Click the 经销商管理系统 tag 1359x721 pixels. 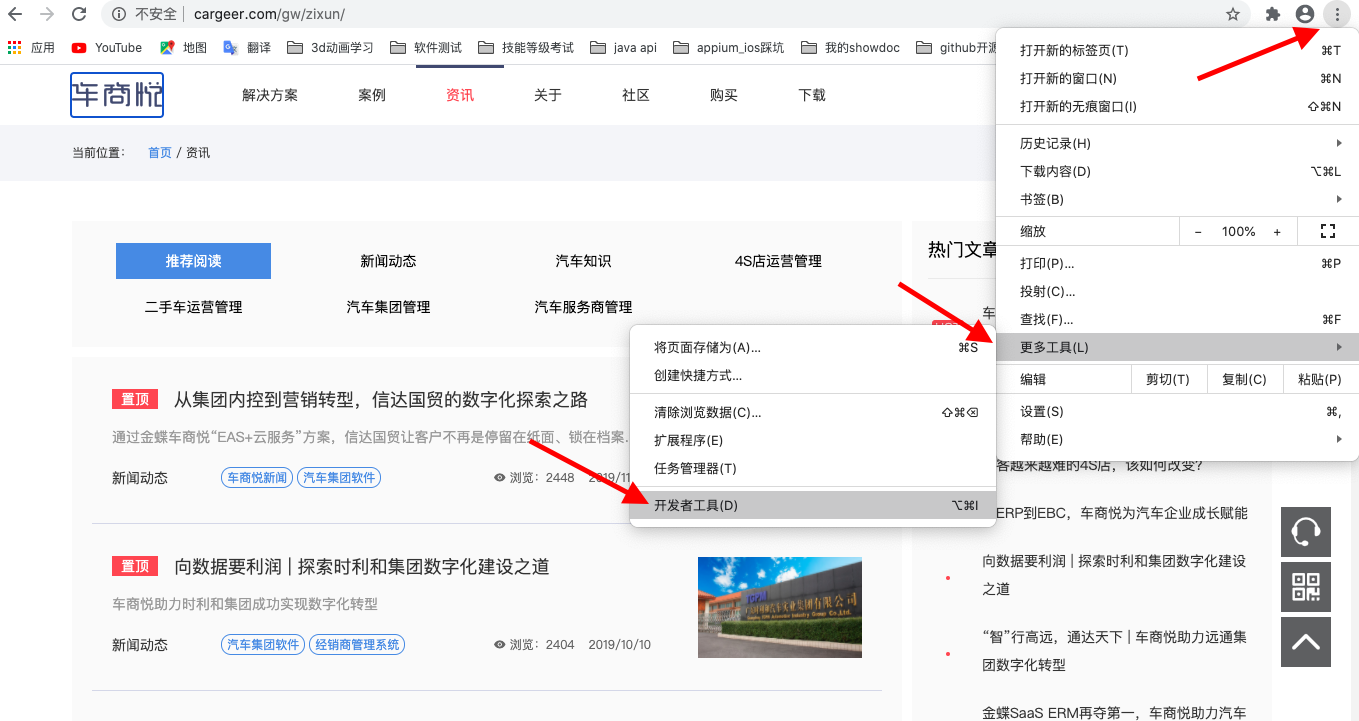(357, 645)
